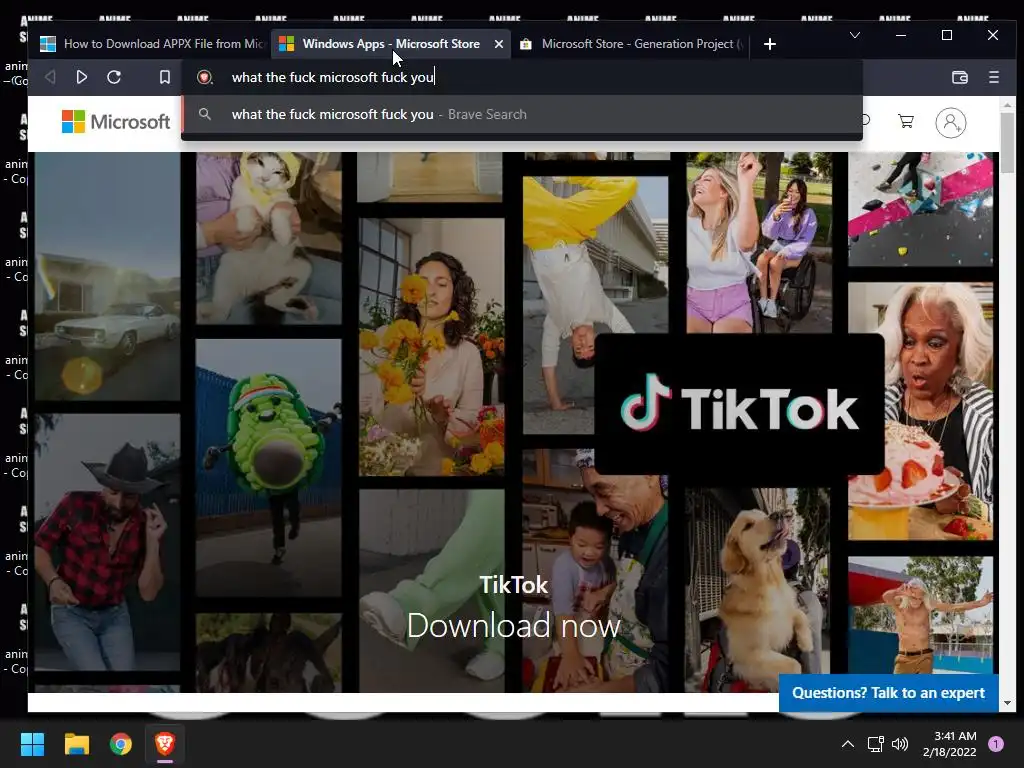Viewport: 1024px width, 768px height.
Task: Open the account sign-in avatar icon
Action: [950, 122]
